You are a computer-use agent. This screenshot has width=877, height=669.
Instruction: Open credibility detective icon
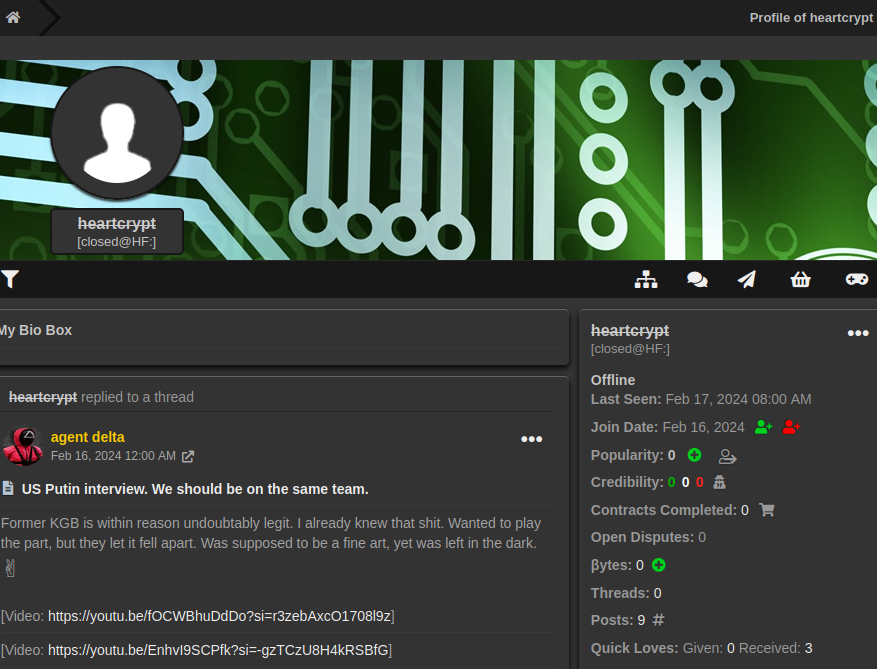point(719,482)
